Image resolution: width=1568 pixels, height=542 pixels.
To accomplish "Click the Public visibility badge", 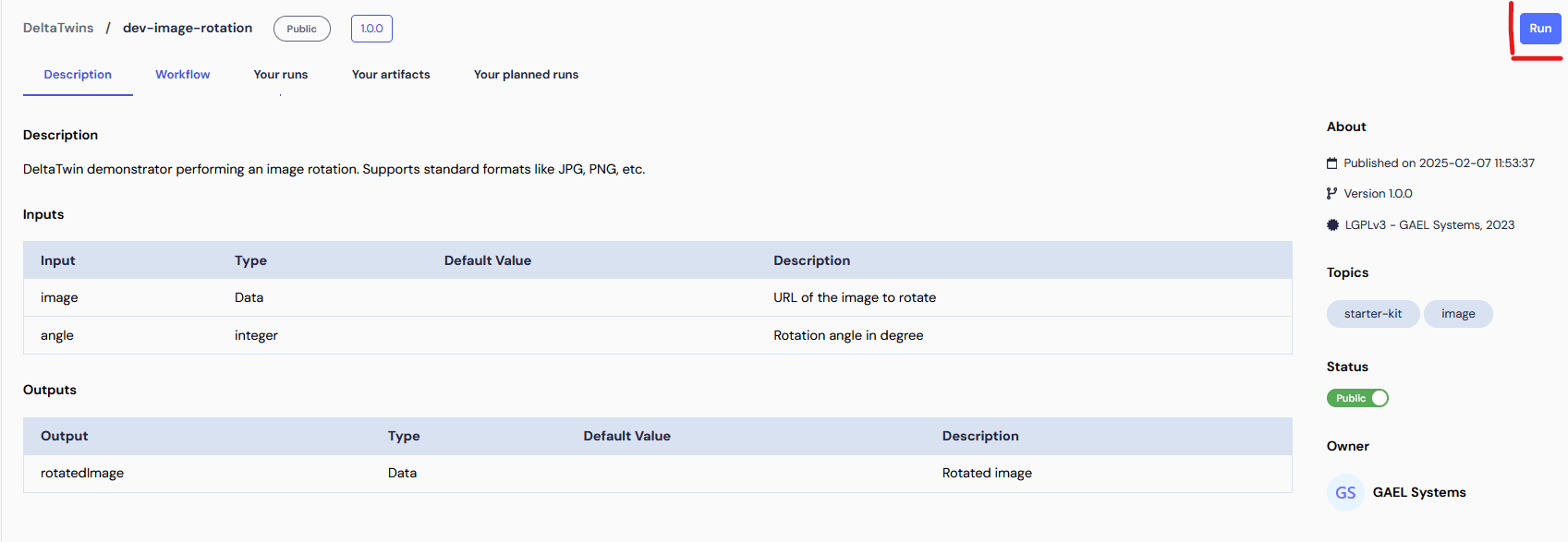I will point(301,29).
